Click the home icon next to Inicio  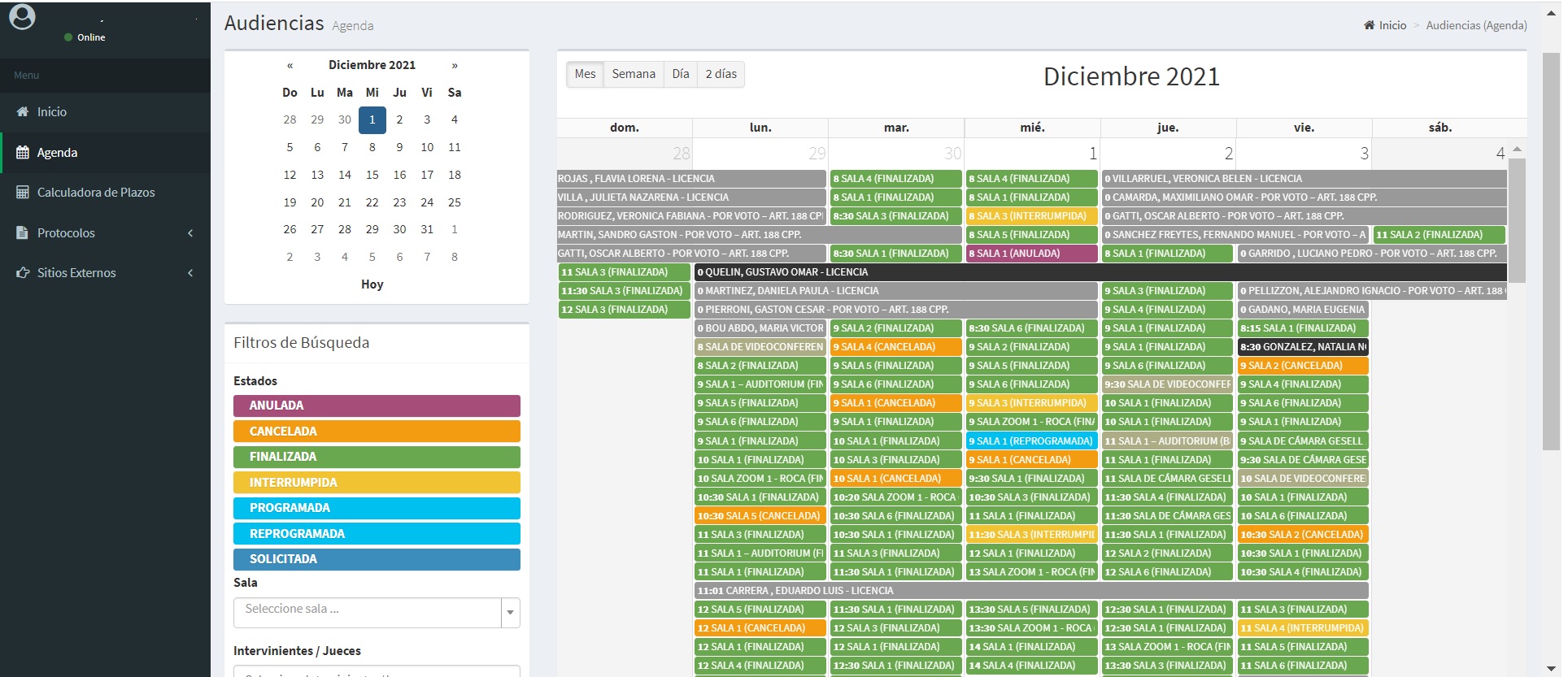tap(23, 112)
